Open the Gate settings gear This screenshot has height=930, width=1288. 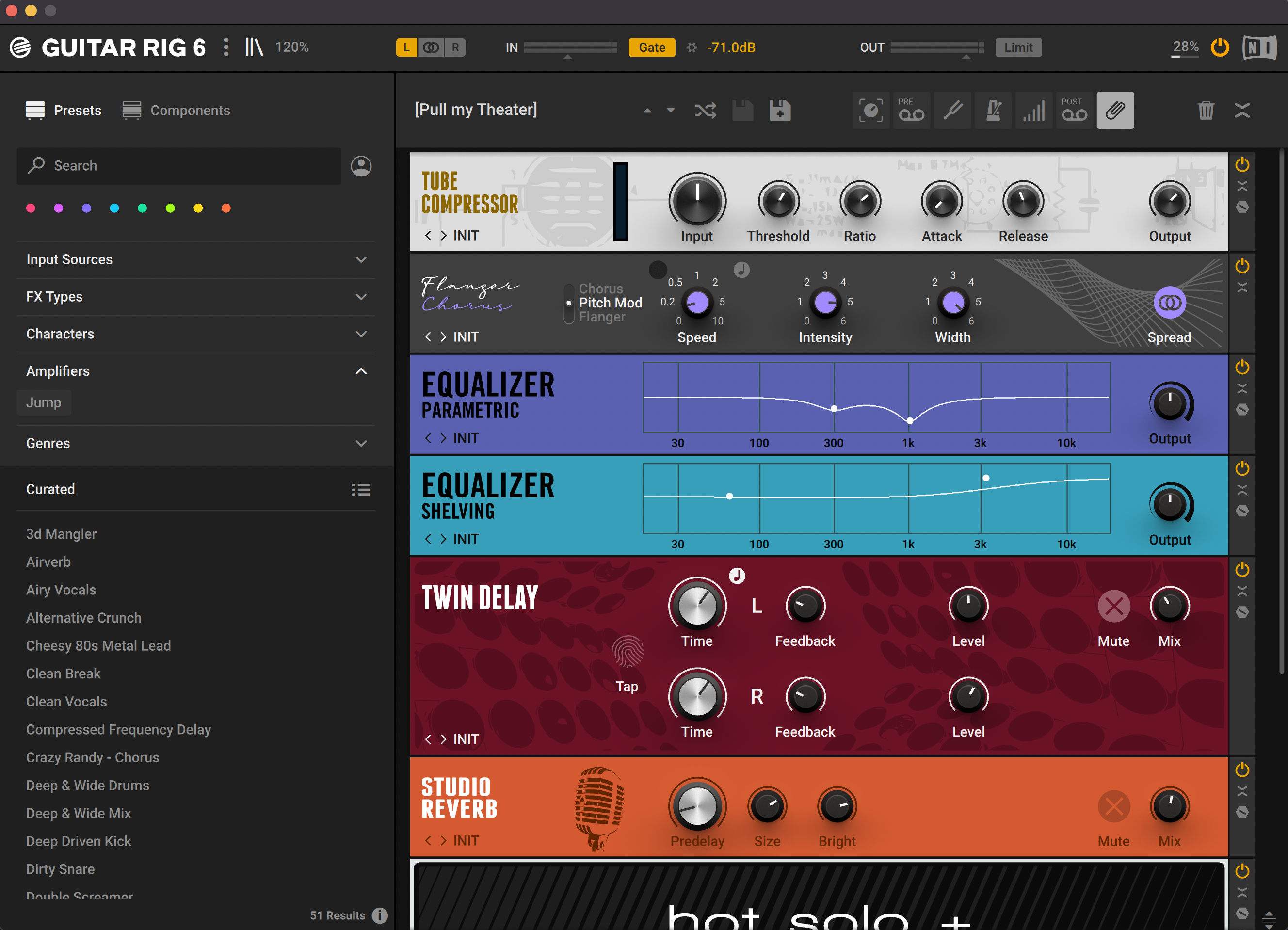[691, 48]
